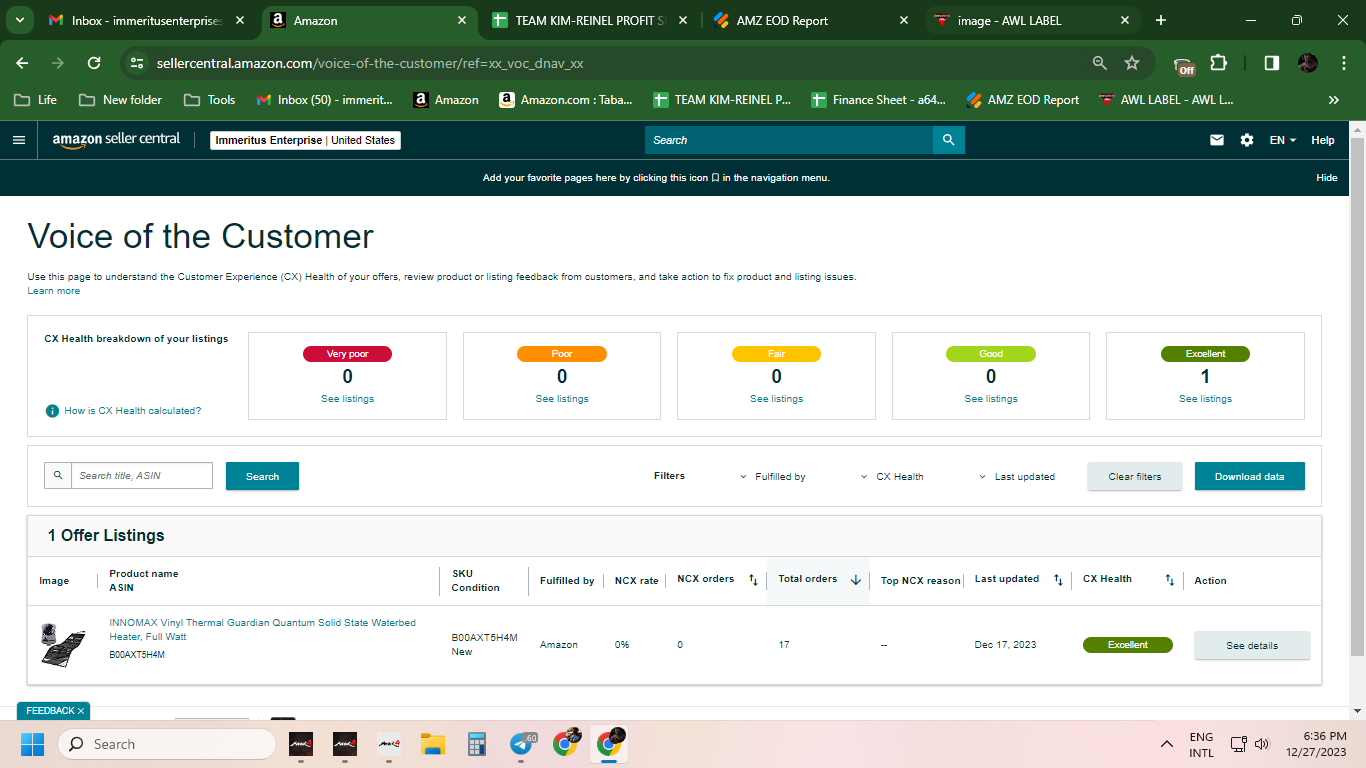Launch File Explorer from the taskbar

pos(432,744)
